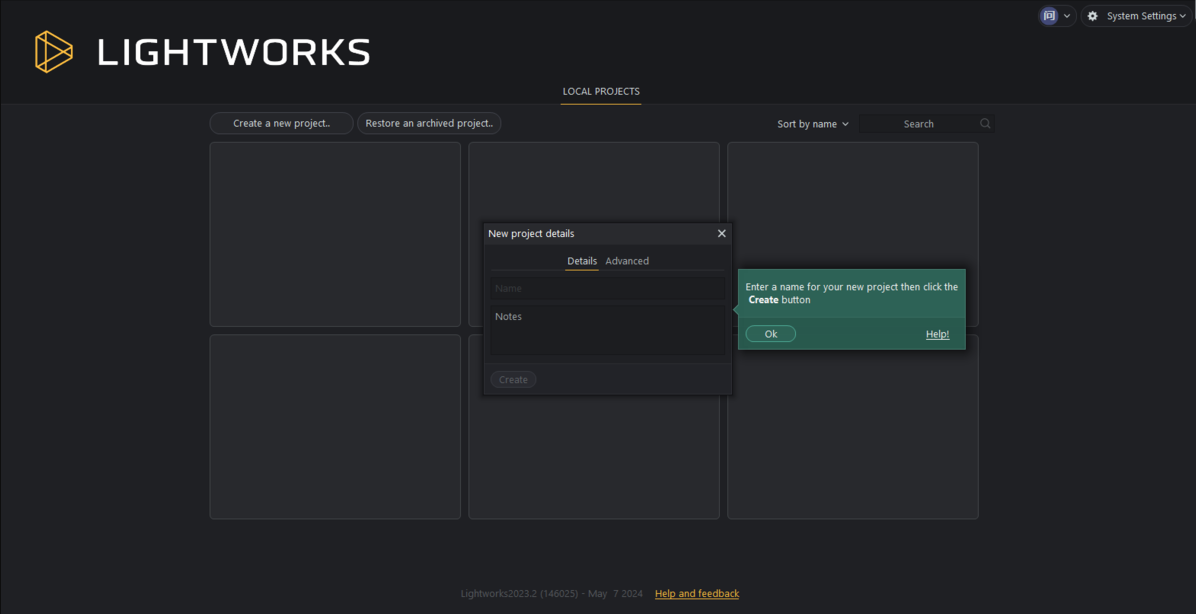This screenshot has height=614, width=1196.
Task: Click the Lightworks2023.2 version text
Action: tap(552, 593)
